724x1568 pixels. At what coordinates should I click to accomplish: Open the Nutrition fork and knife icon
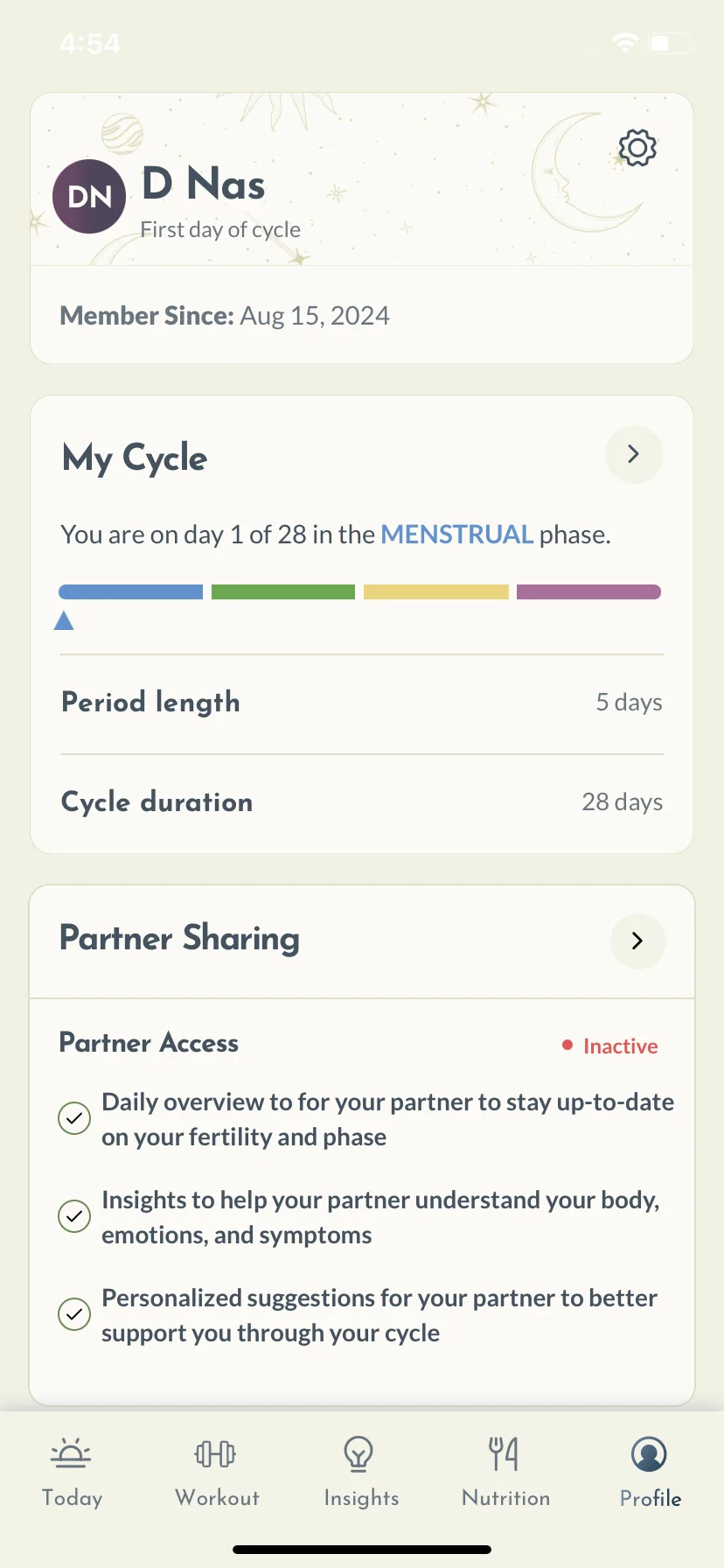pos(504,1453)
